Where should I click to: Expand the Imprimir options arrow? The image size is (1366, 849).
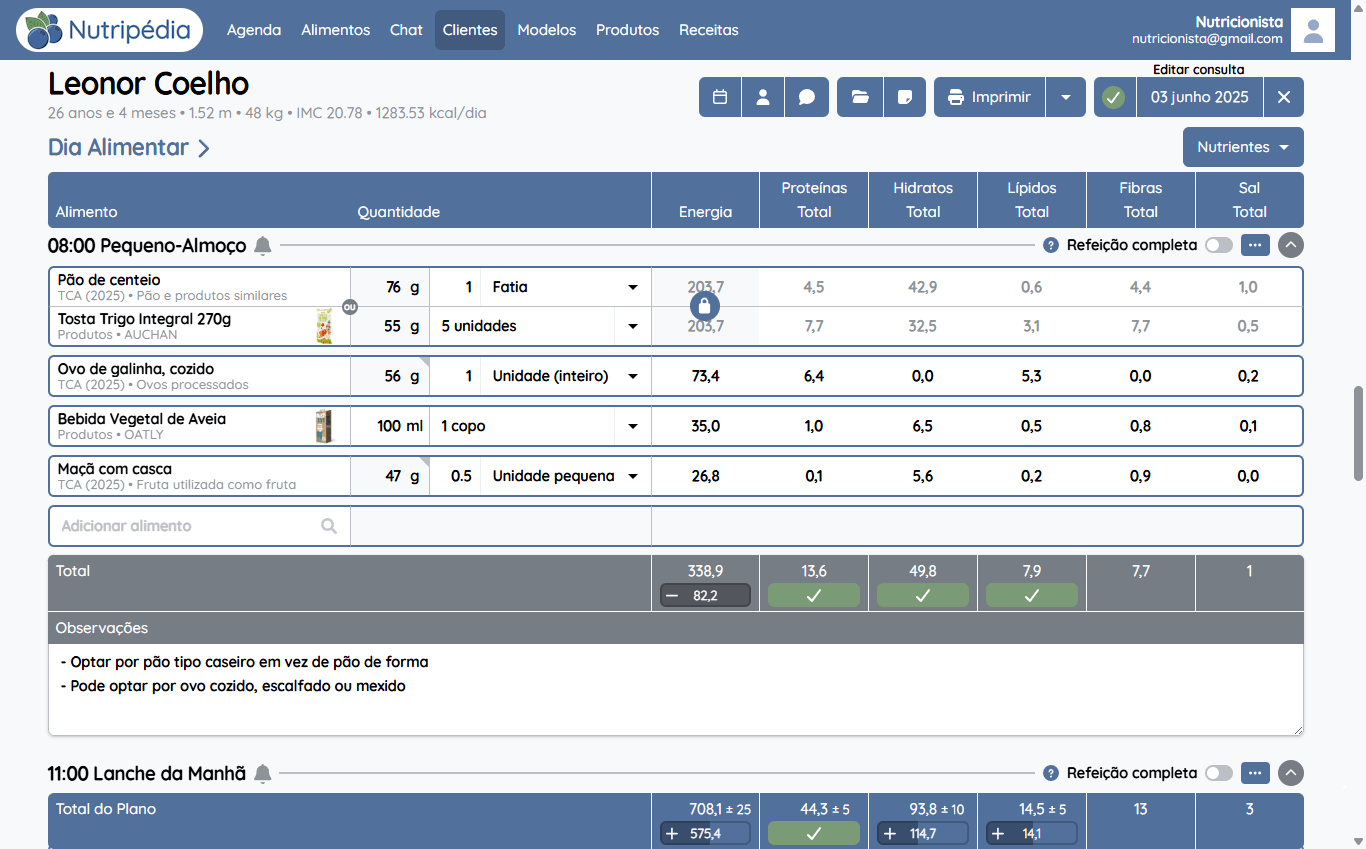coord(1066,97)
